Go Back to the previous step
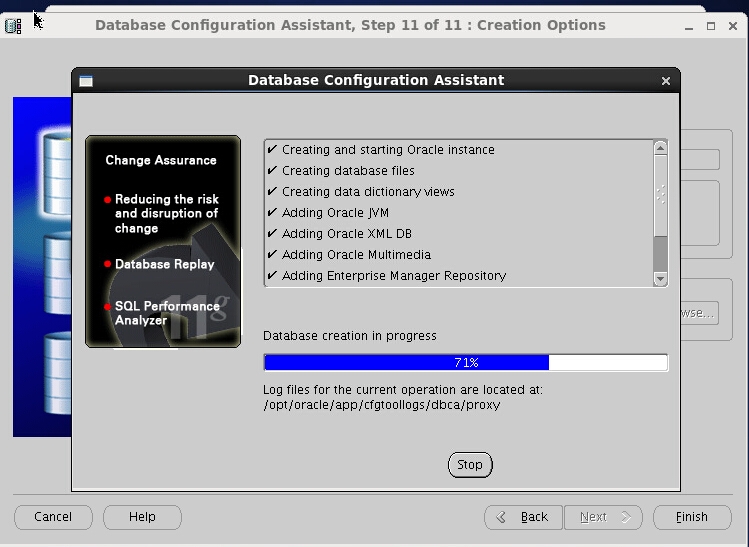The height and width of the screenshot is (547, 749). [x=523, y=517]
